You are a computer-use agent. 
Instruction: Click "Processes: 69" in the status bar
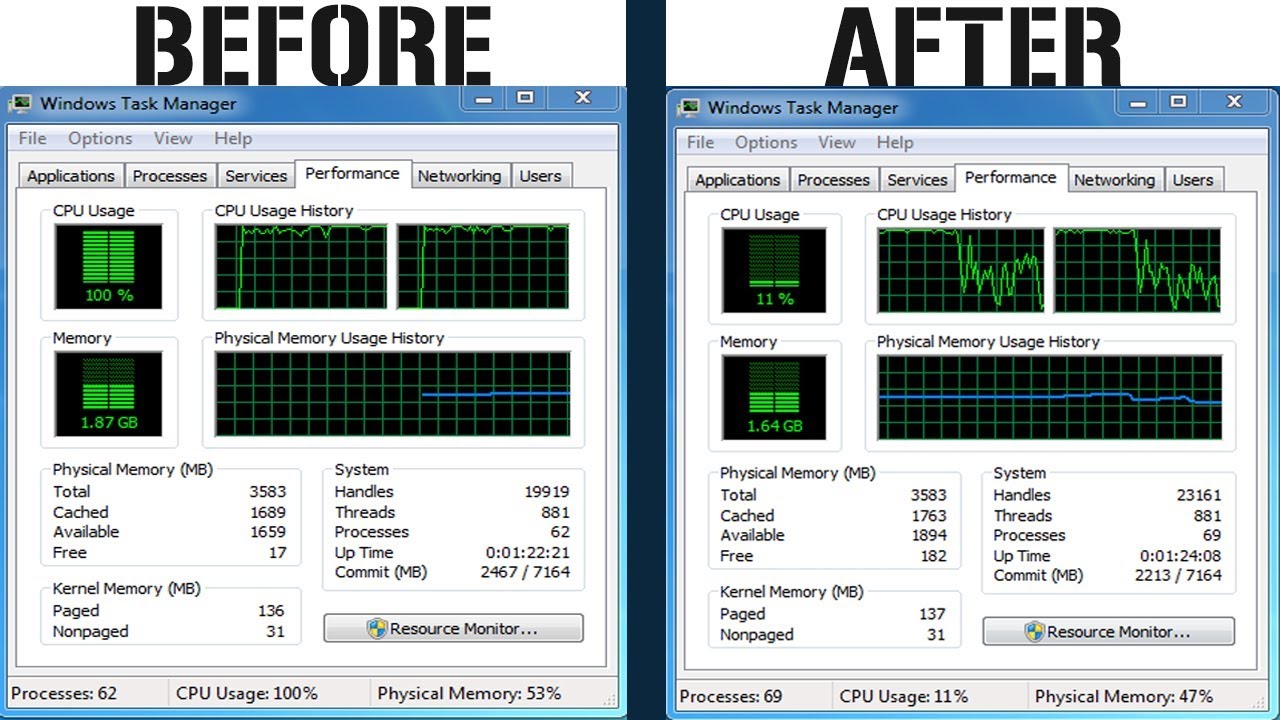click(x=731, y=697)
